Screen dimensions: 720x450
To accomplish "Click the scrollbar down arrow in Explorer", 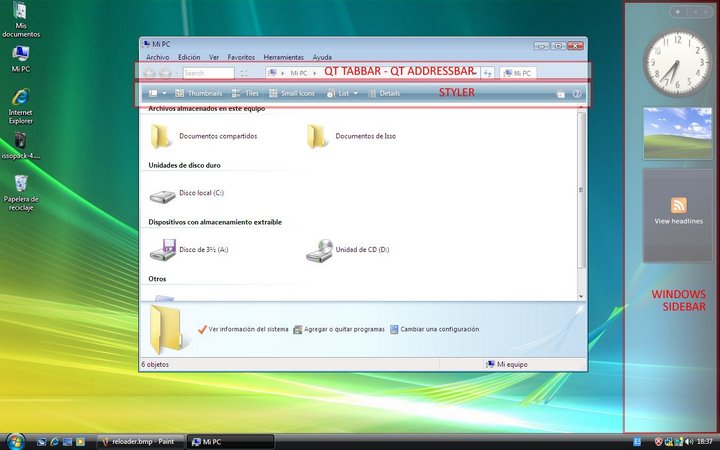I will (581, 297).
